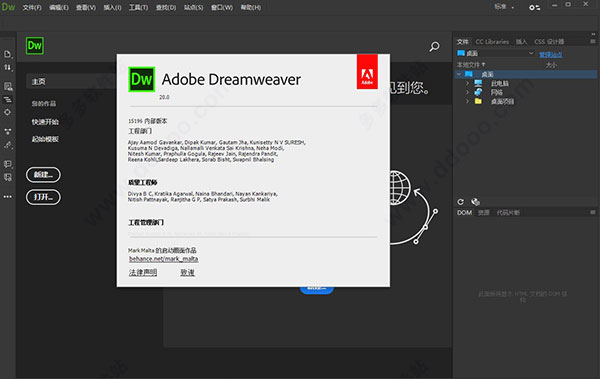600x379 pixels.
Task: Switch to the CC Libraries tab
Action: coord(492,42)
